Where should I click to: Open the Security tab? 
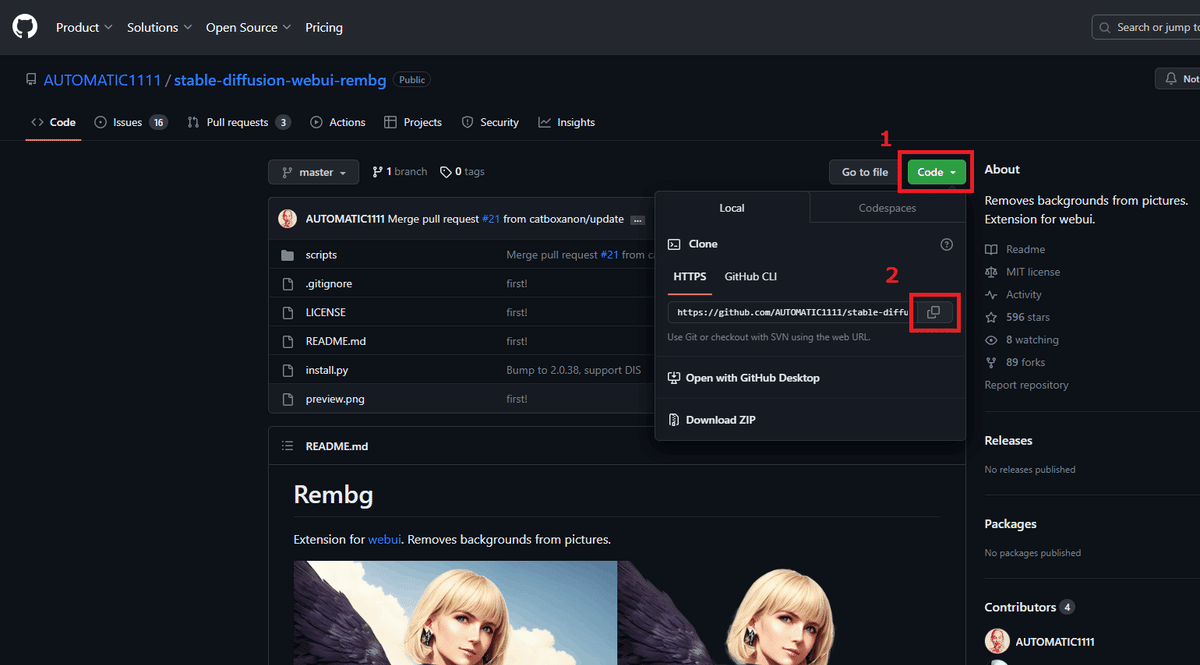click(x=490, y=122)
